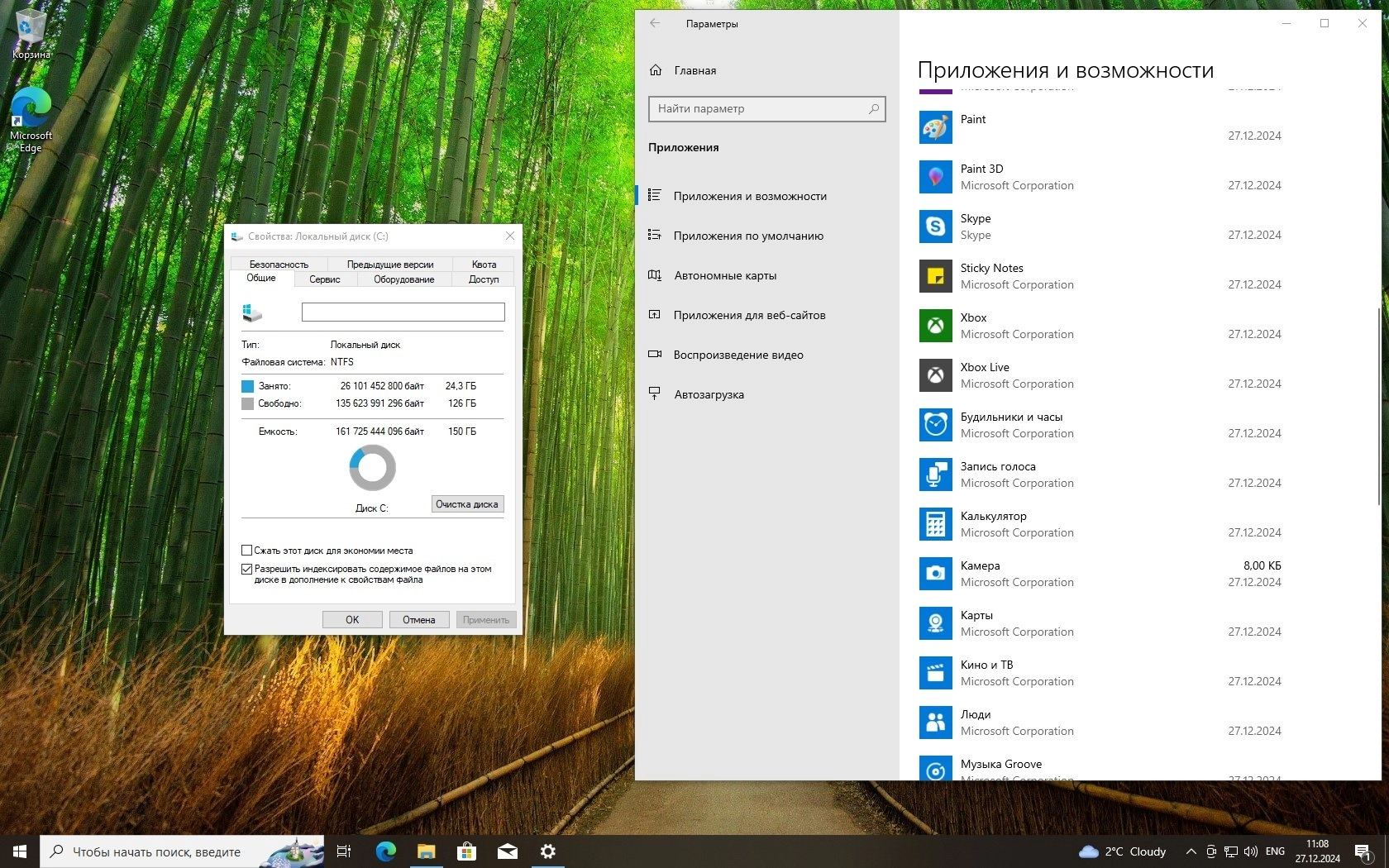Click the Калькулятор app icon

click(935, 524)
